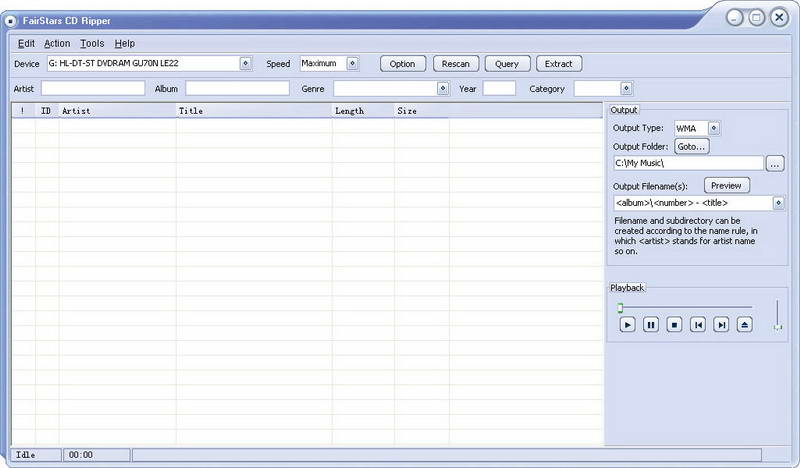Screen dimensions: 800x468
Task: Expand the Speed dropdown
Action: (x=353, y=63)
